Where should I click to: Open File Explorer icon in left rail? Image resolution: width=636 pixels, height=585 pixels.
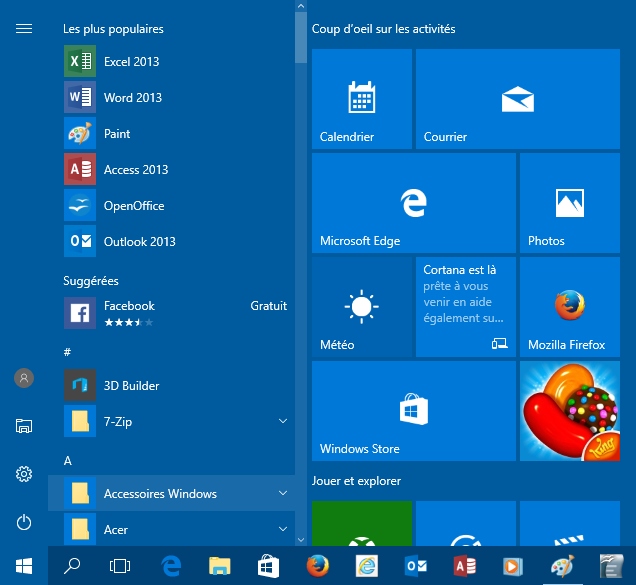coord(24,426)
